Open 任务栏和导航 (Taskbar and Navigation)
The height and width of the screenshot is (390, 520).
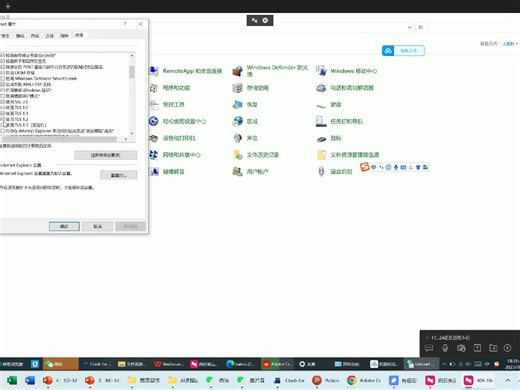[339, 121]
